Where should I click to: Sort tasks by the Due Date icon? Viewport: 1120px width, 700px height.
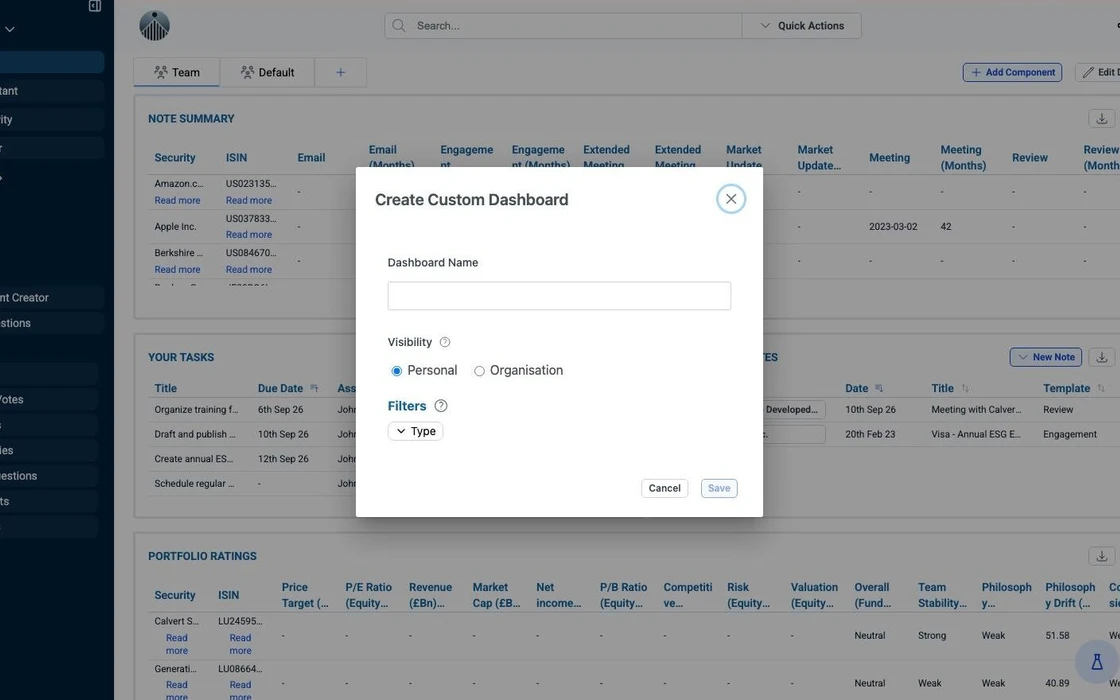pos(314,389)
